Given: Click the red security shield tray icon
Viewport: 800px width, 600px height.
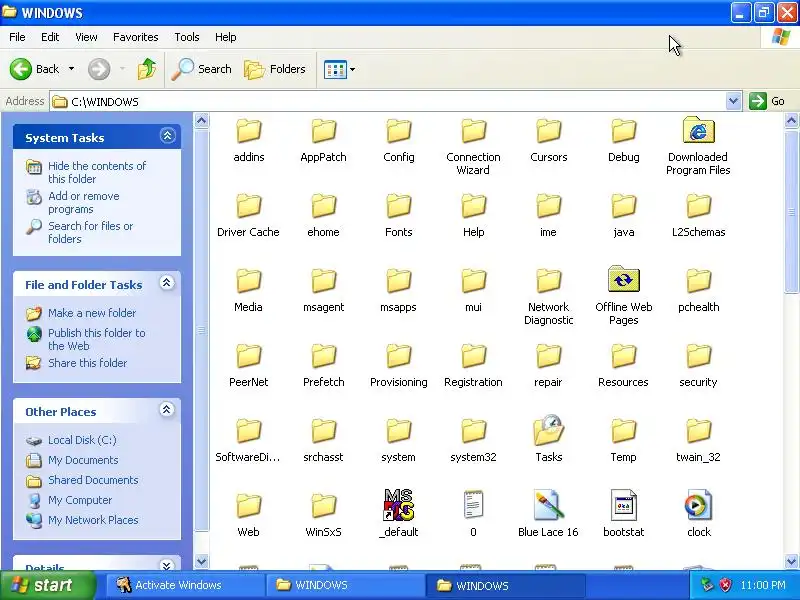Looking at the screenshot, I should click(725, 585).
